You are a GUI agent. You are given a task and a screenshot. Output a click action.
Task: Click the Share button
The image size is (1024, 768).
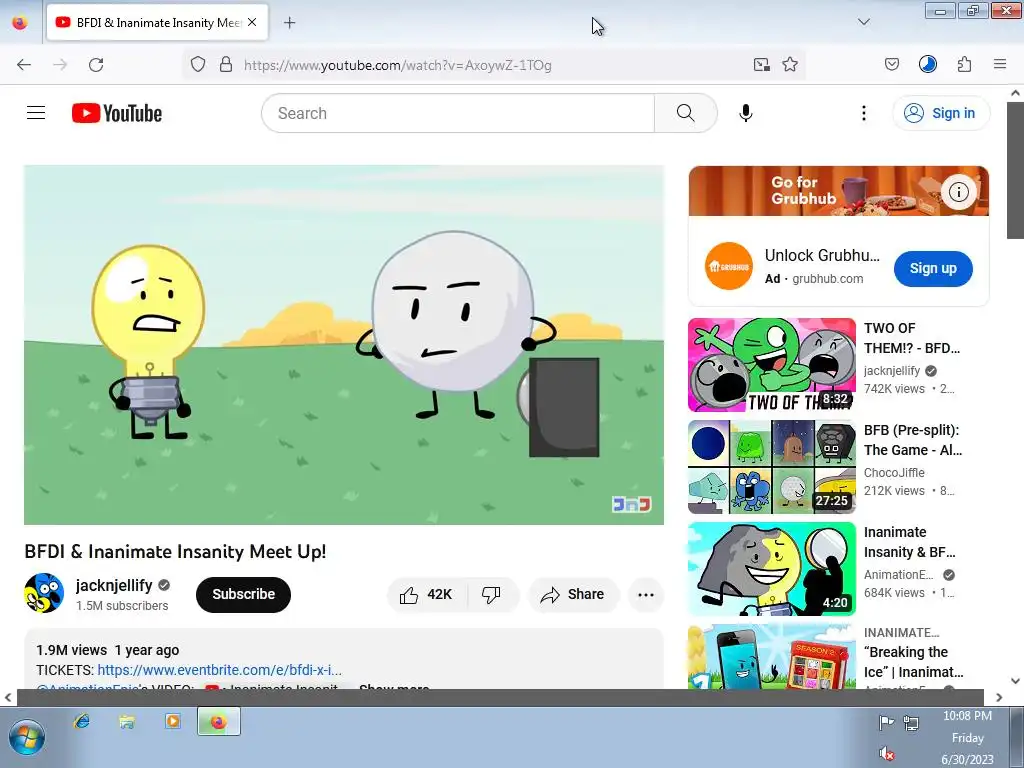(573, 594)
